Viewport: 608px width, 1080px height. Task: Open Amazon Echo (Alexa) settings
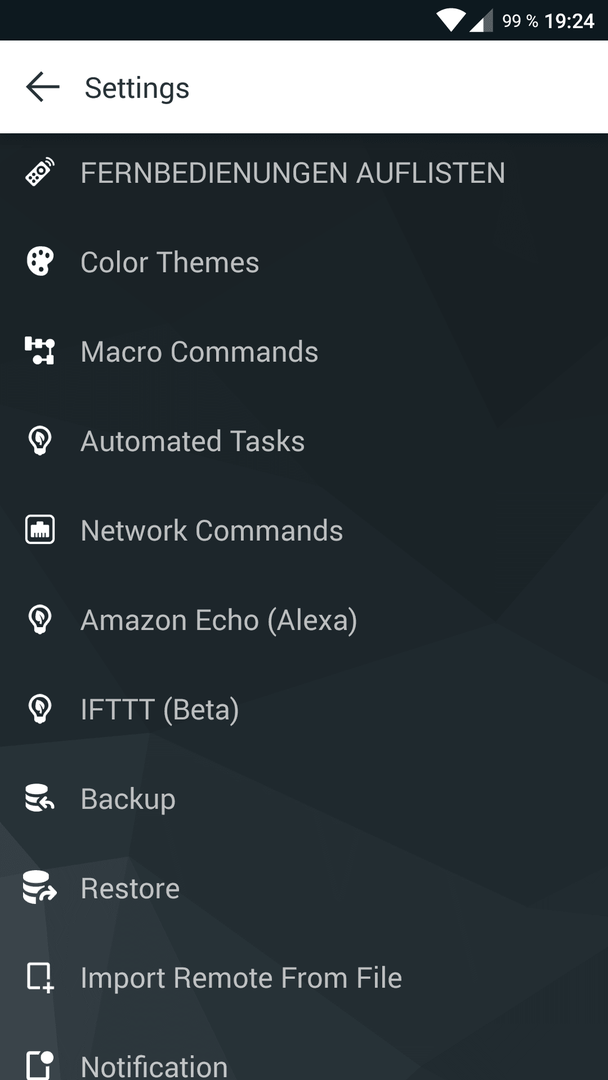(x=304, y=620)
